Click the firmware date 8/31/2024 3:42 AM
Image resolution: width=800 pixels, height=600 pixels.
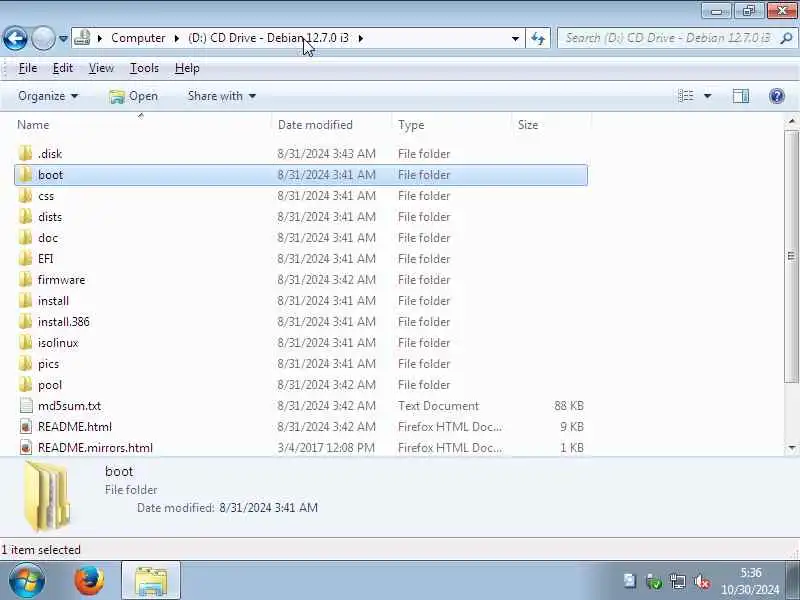point(327,280)
